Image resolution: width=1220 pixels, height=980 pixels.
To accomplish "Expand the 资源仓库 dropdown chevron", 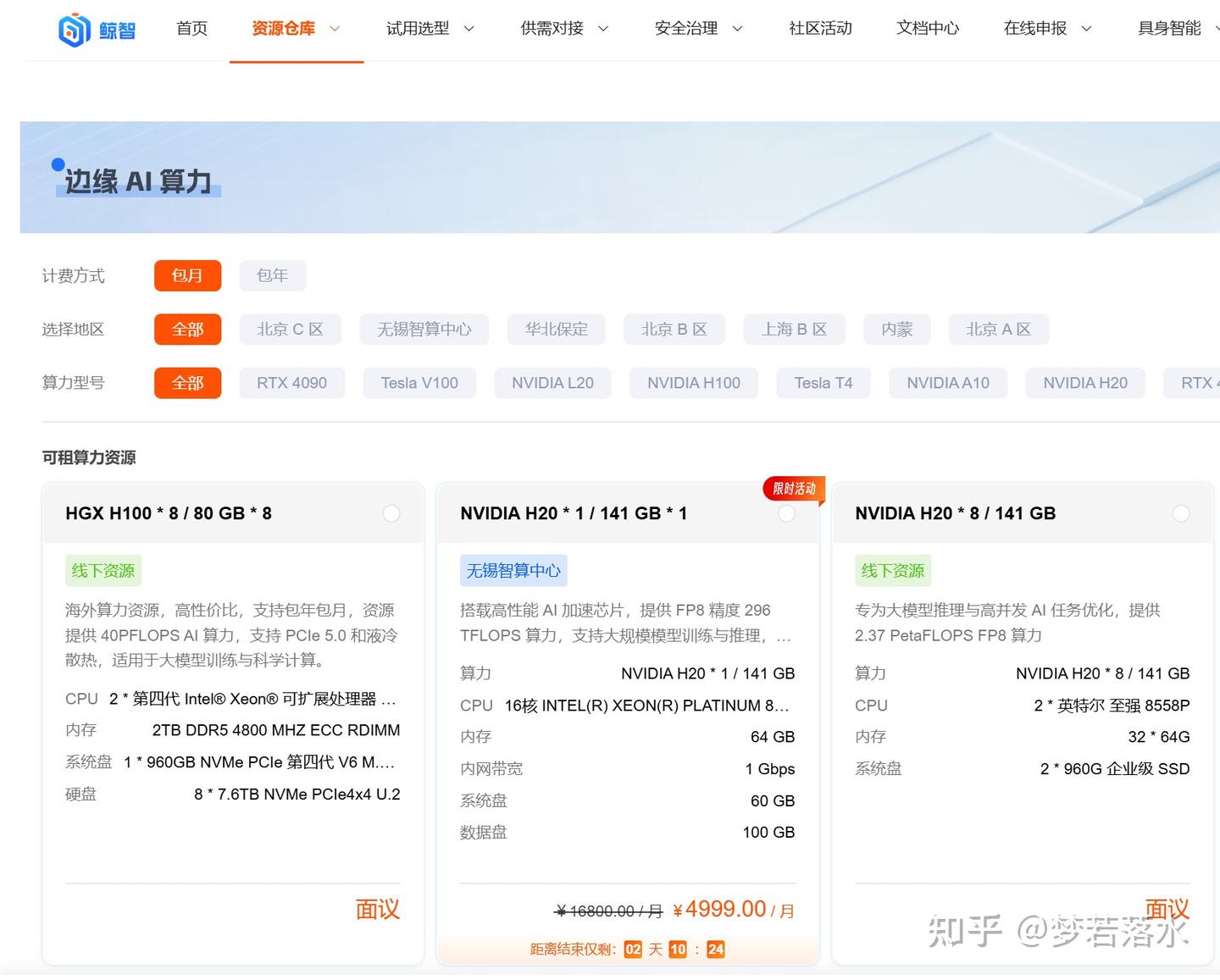I will [335, 29].
